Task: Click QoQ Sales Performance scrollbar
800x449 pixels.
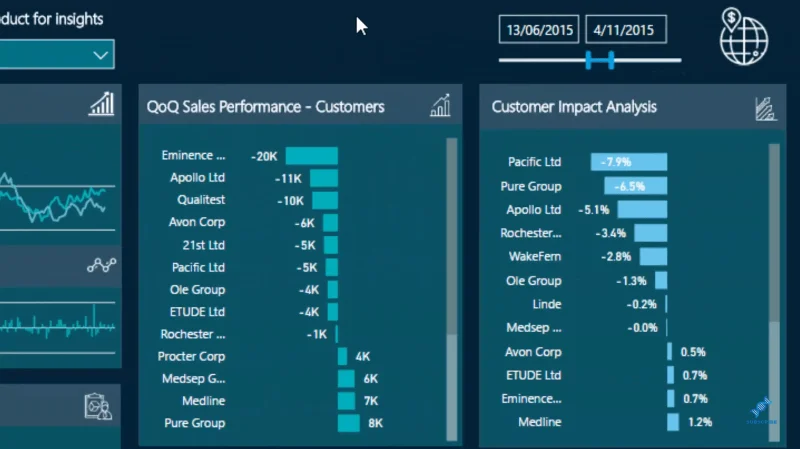Action: (452, 288)
